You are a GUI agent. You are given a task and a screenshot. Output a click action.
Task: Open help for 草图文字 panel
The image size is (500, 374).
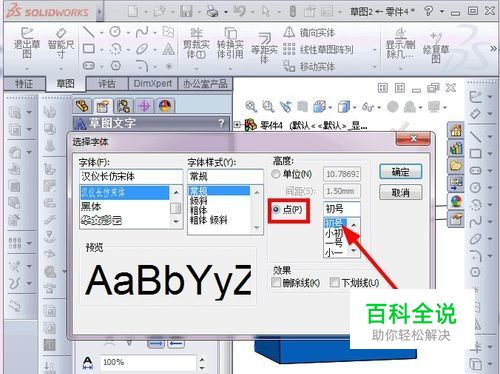pos(221,123)
